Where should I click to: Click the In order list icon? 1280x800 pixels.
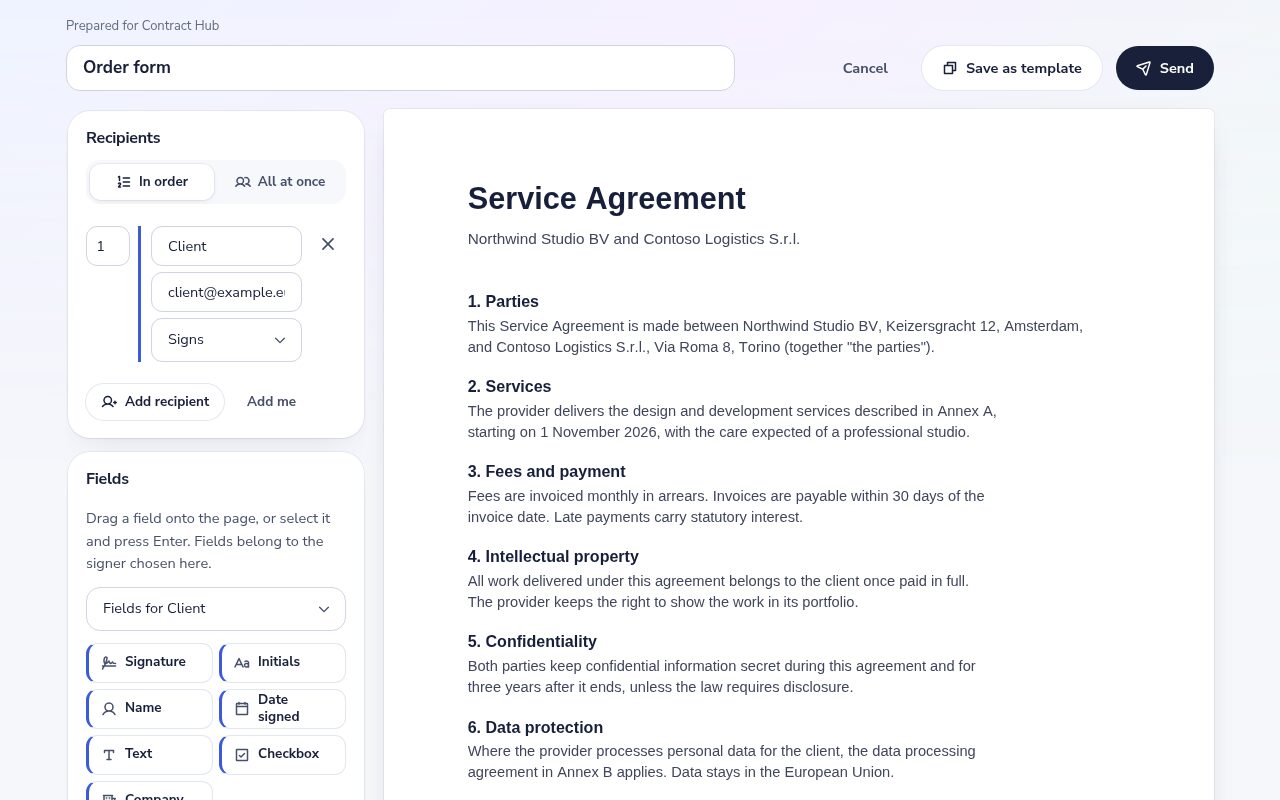[x=124, y=182]
